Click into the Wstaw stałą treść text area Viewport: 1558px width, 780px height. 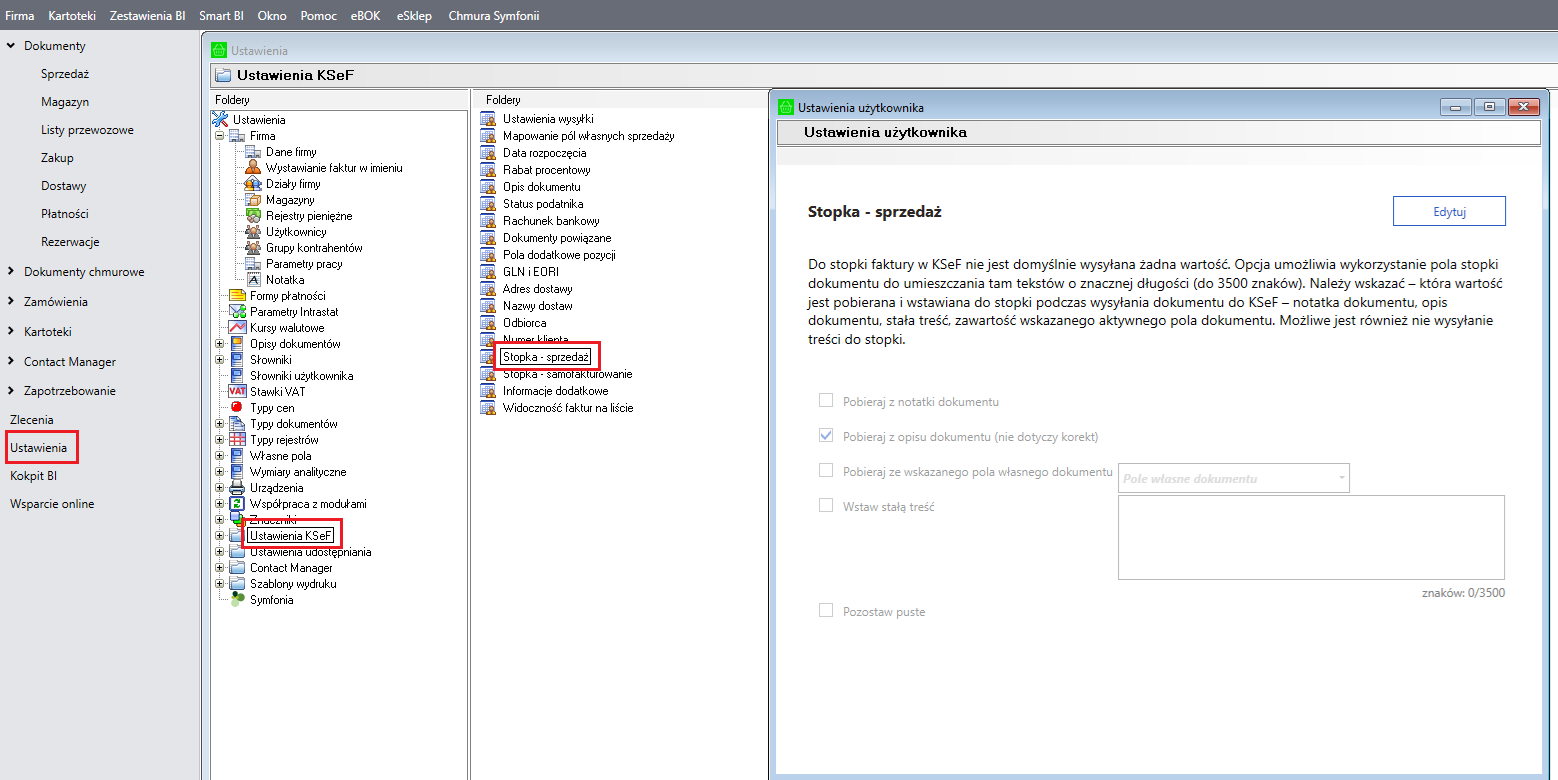[1311, 537]
